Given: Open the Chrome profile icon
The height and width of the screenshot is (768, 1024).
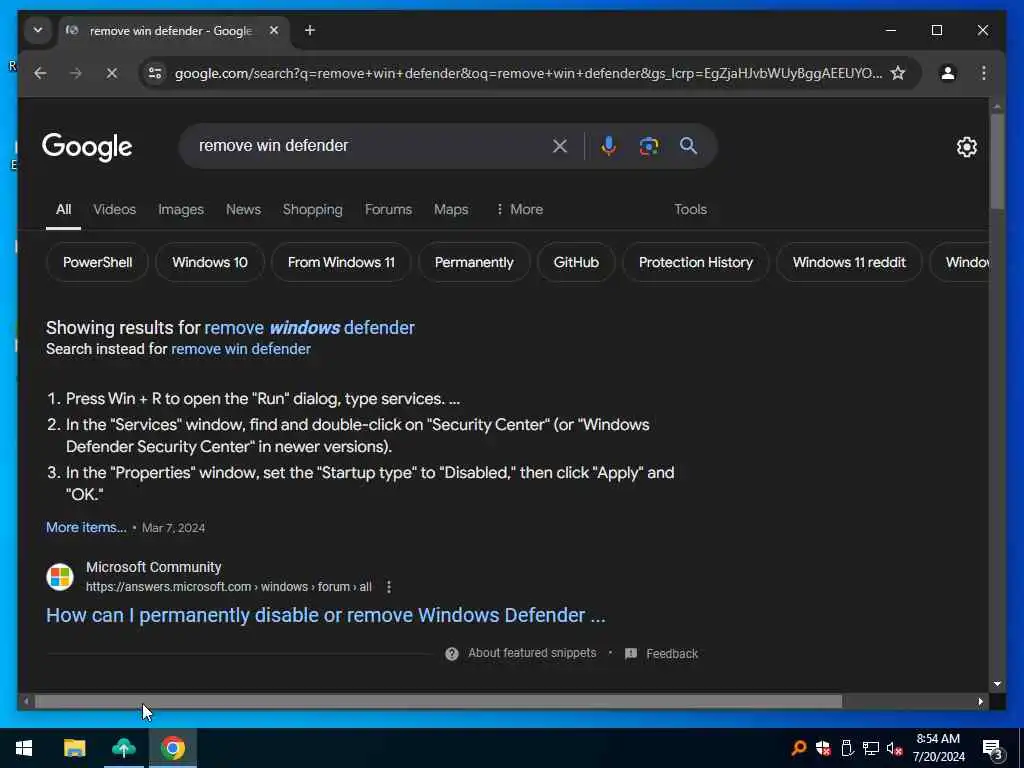Looking at the screenshot, I should [948, 73].
